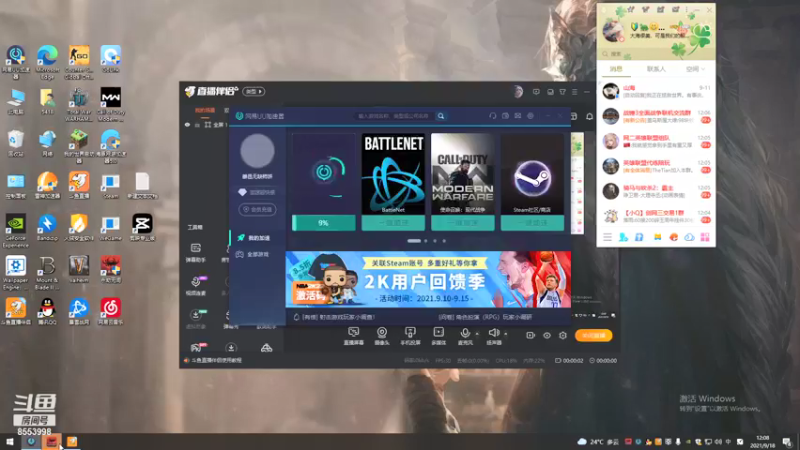The image size is (800, 450).
Task: Open the Battle.net game card in UU accelerator
Action: 393,173
